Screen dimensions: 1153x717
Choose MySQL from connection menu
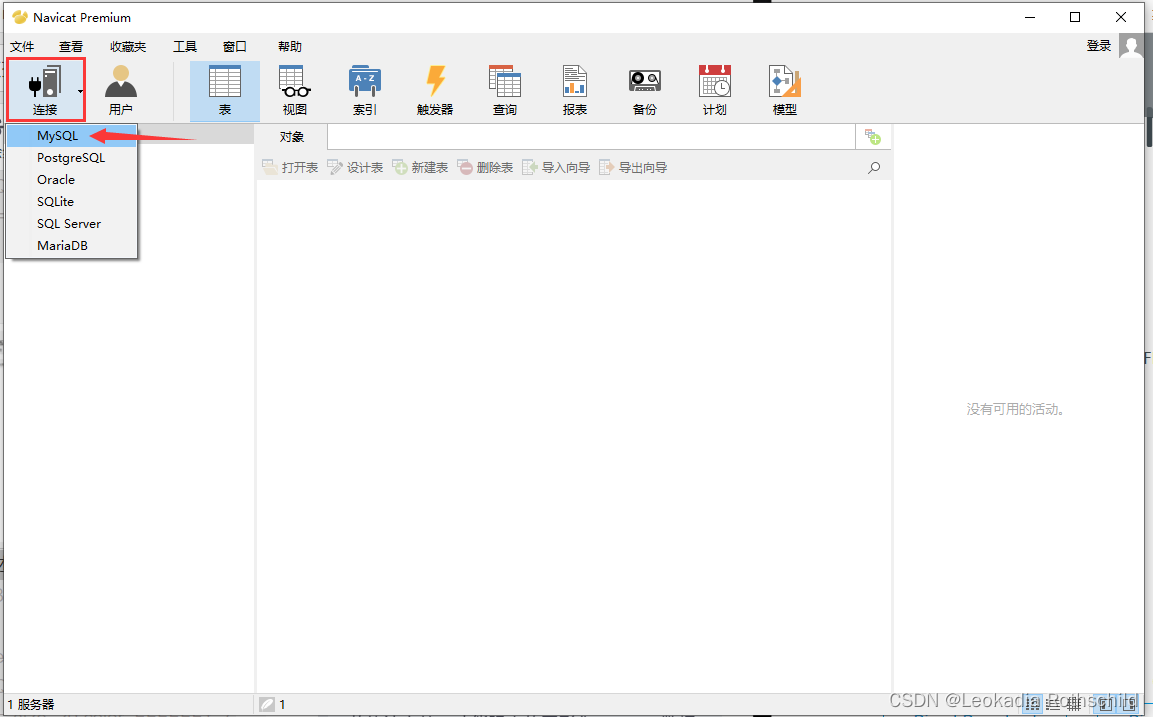pyautogui.click(x=71, y=136)
